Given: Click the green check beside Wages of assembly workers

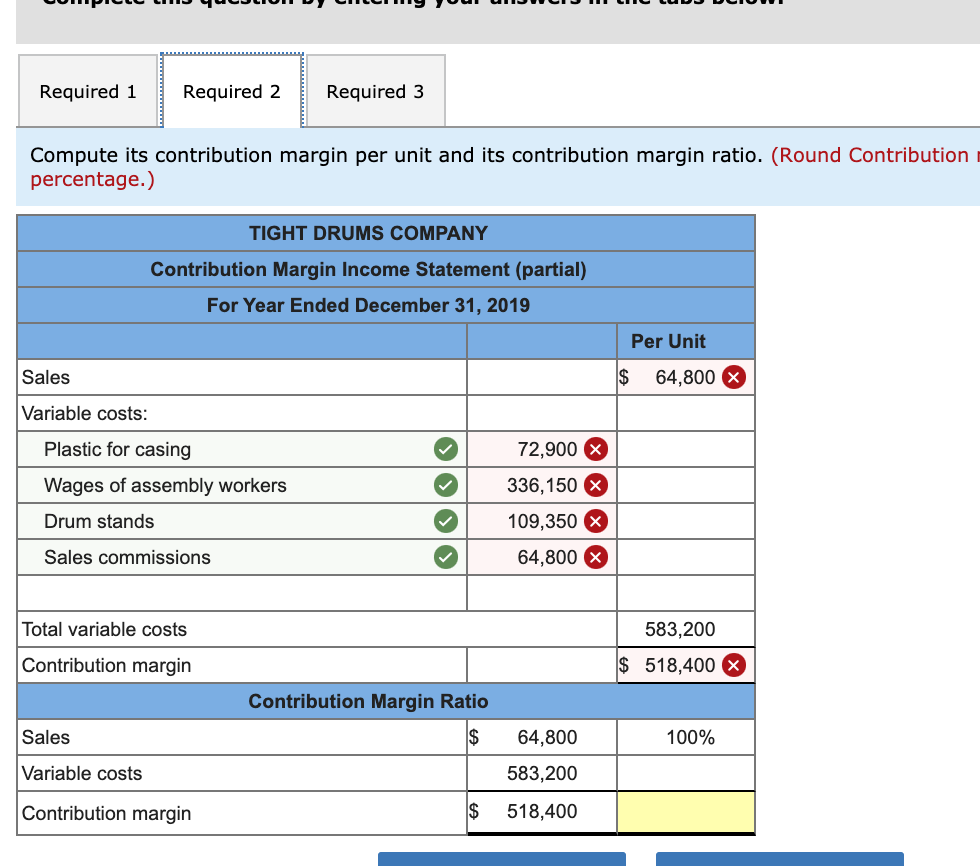Looking at the screenshot, I should tap(445, 485).
